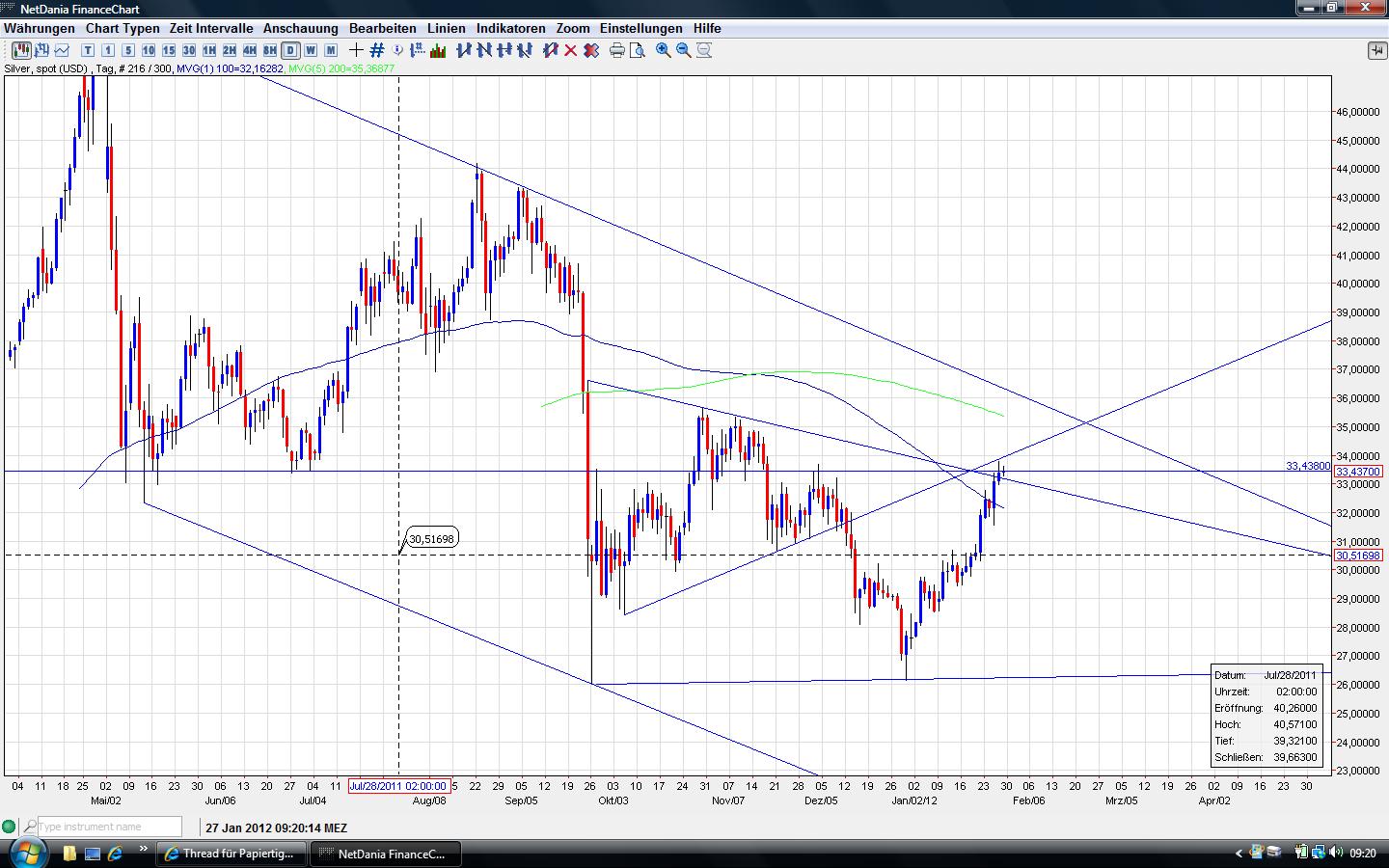This screenshot has width=1389, height=868.
Task: Click the zoom in magnifier icon
Action: coord(664,50)
